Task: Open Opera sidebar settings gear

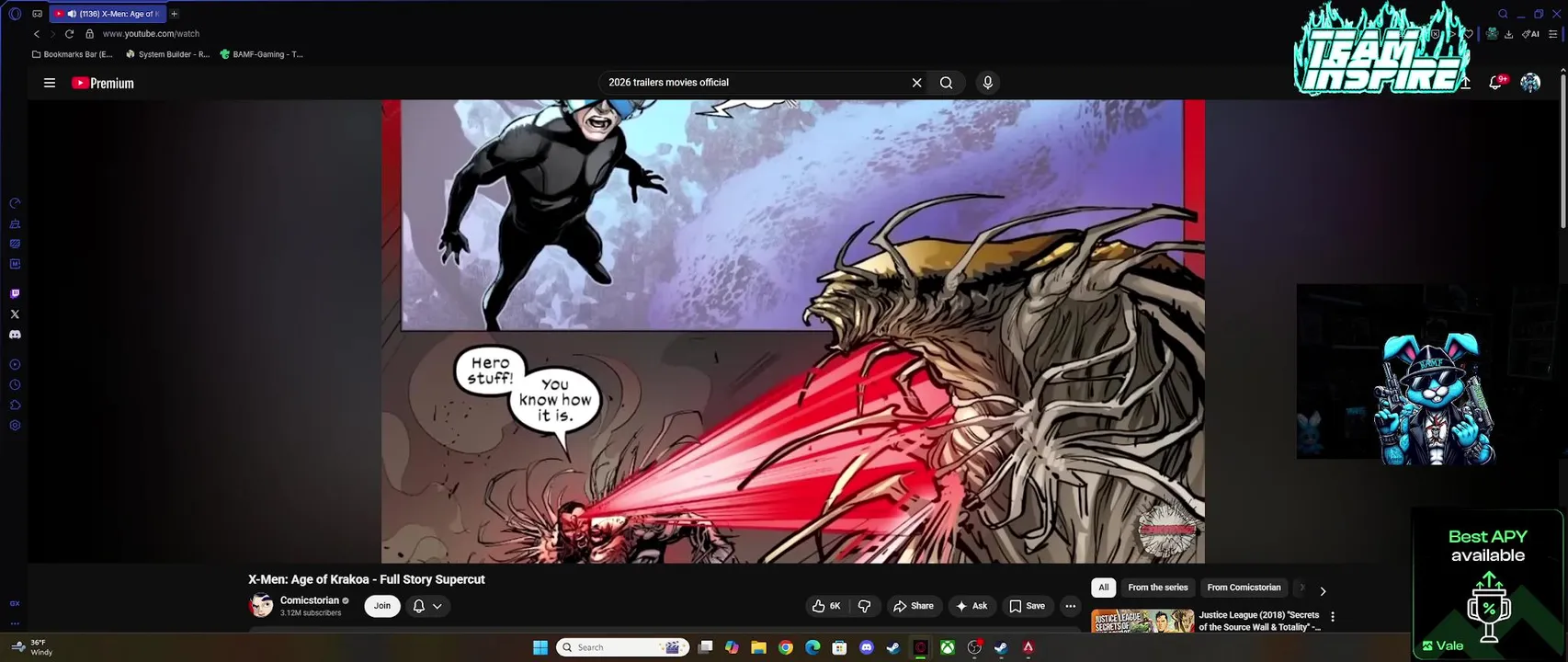Action: (15, 426)
